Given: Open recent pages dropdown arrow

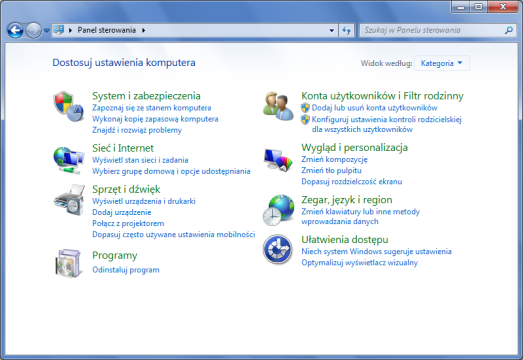Looking at the screenshot, I should (x=47, y=30).
